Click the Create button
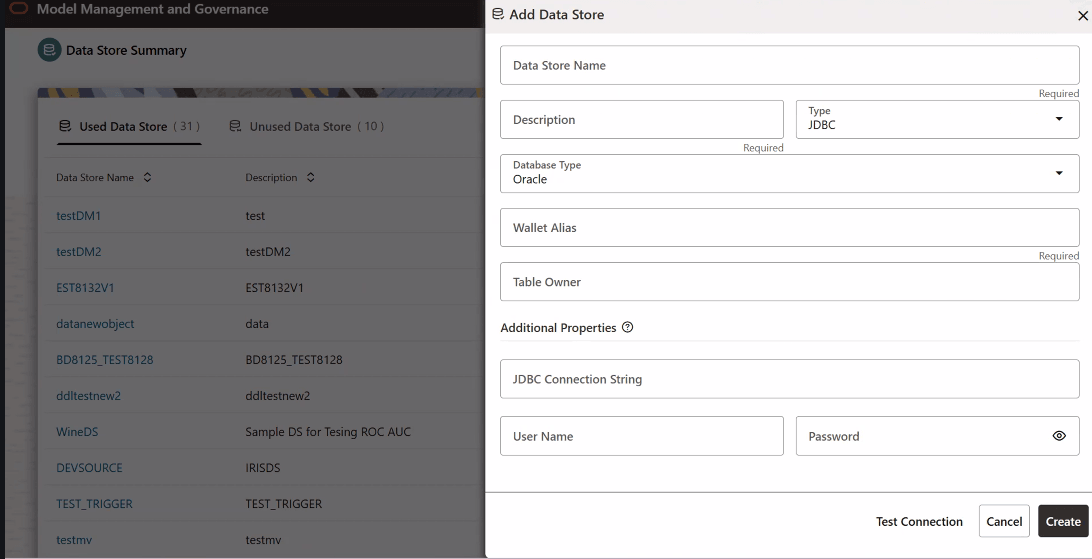 pos(1063,521)
